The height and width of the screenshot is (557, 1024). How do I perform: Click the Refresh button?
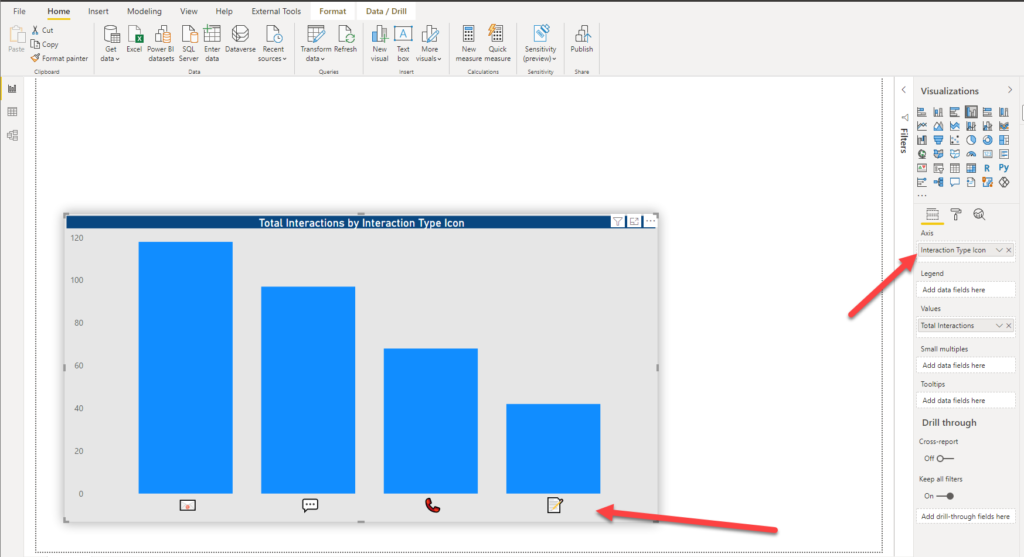pyautogui.click(x=345, y=40)
